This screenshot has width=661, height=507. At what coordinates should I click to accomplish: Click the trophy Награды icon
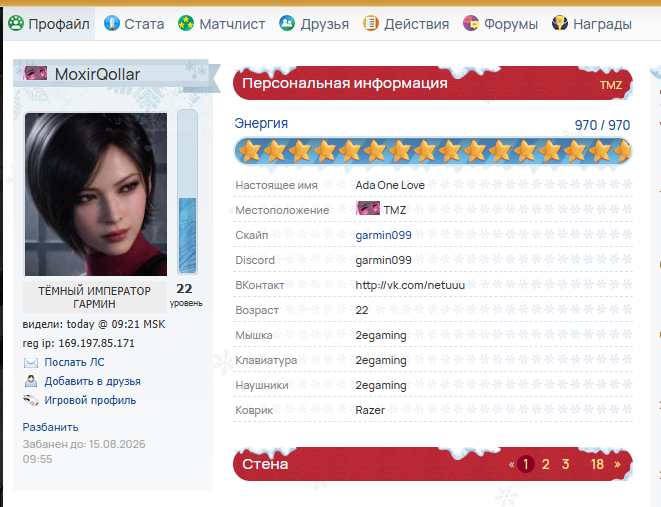560,23
